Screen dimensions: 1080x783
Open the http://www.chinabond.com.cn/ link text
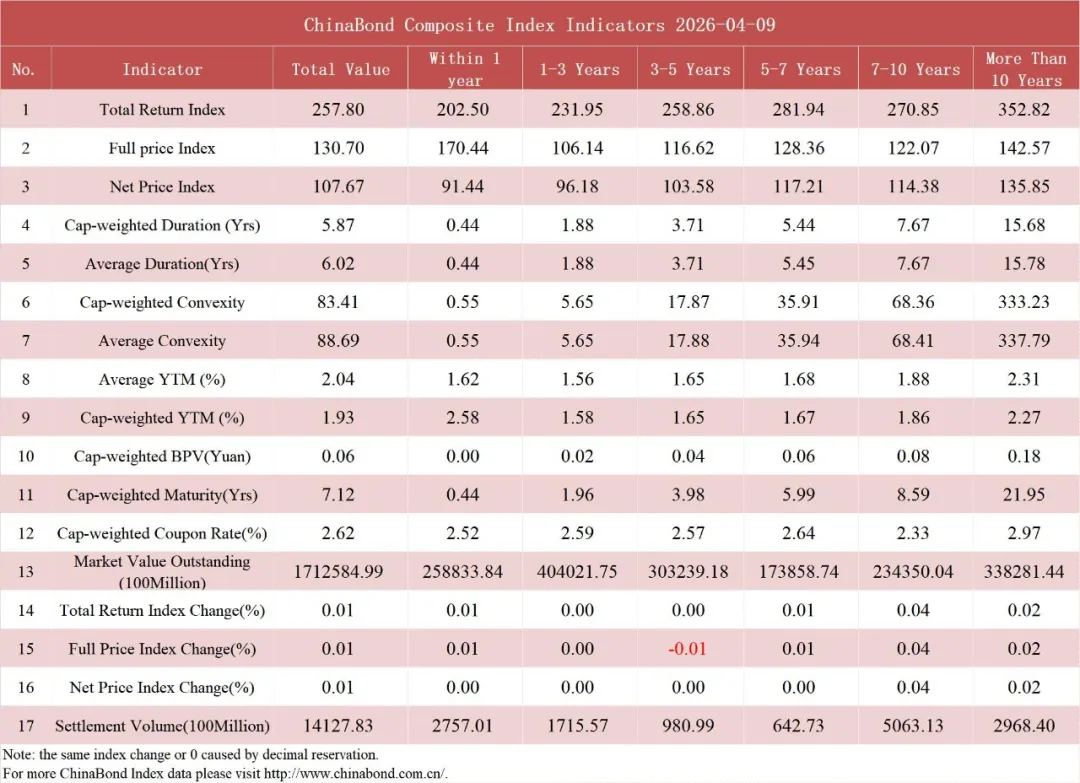[x=355, y=773]
